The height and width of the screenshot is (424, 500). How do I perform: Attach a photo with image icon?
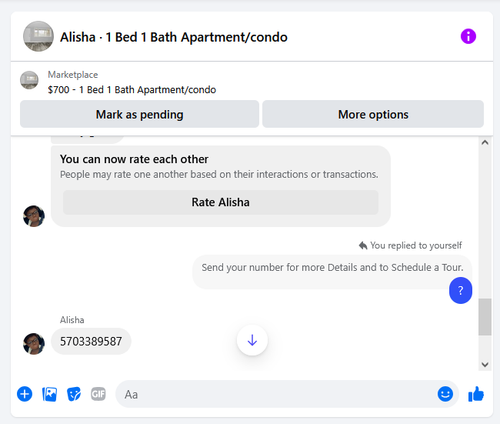49,394
